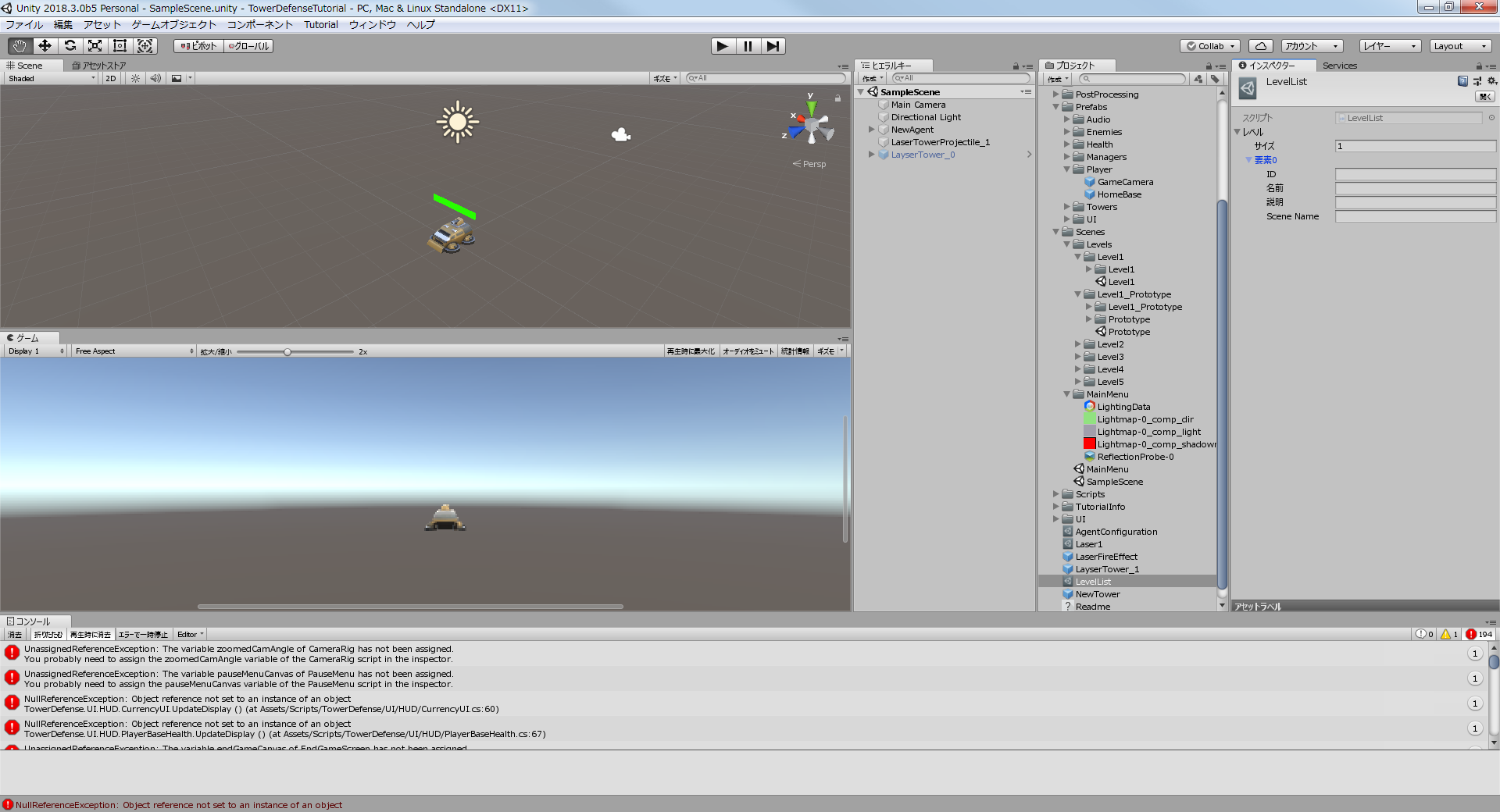Toggle Global handle rotation button
Viewport: 1500px width, 812px height.
[x=249, y=46]
